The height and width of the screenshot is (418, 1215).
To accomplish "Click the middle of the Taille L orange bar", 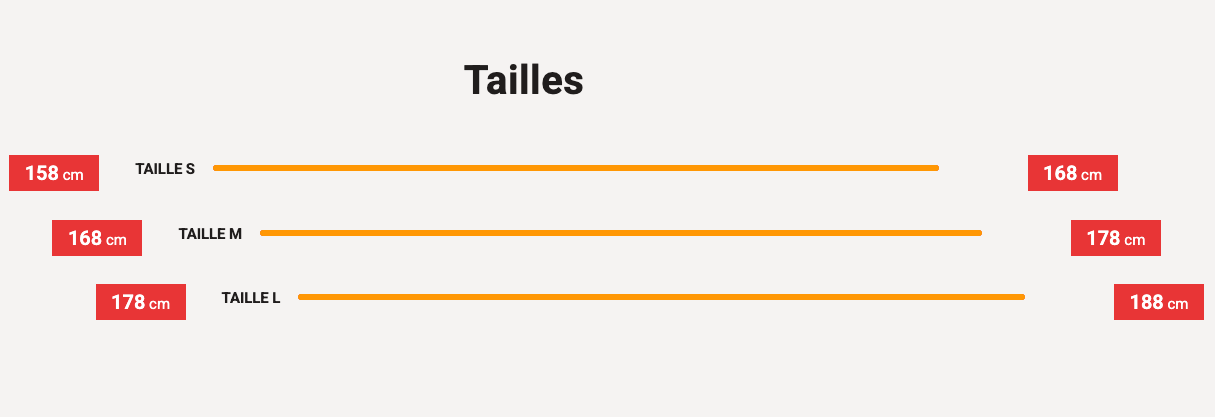I will click(x=661, y=297).
